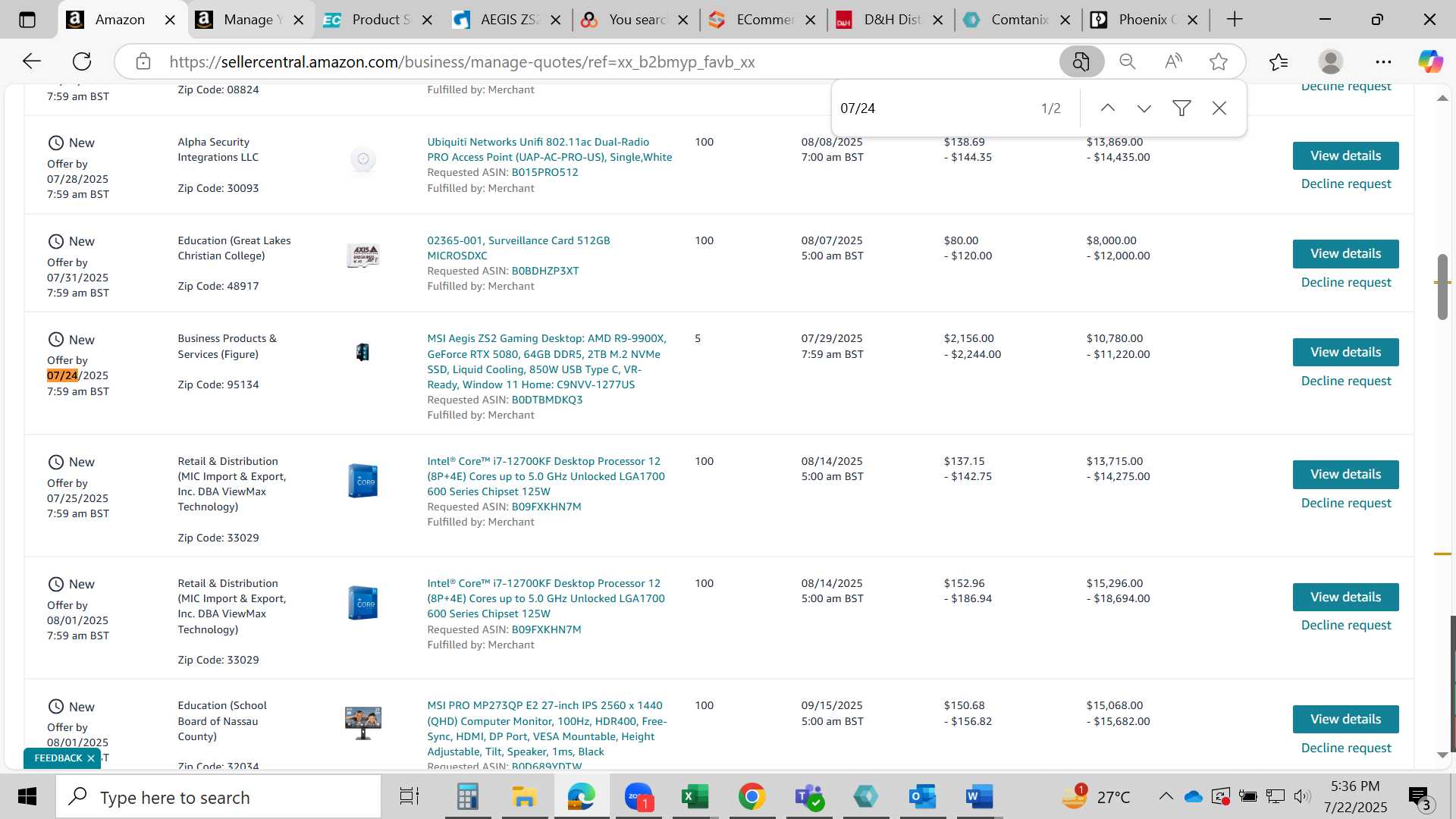Decline the Ubiquiti Unifi quote request
1456x819 pixels.
pos(1346,184)
